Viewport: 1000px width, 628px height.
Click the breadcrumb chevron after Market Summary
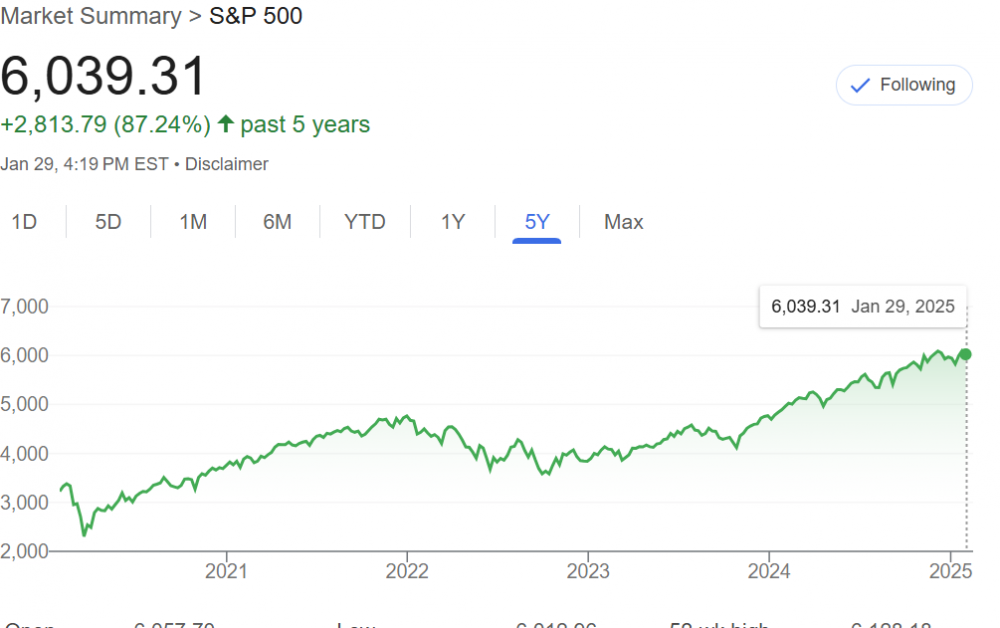click(195, 16)
